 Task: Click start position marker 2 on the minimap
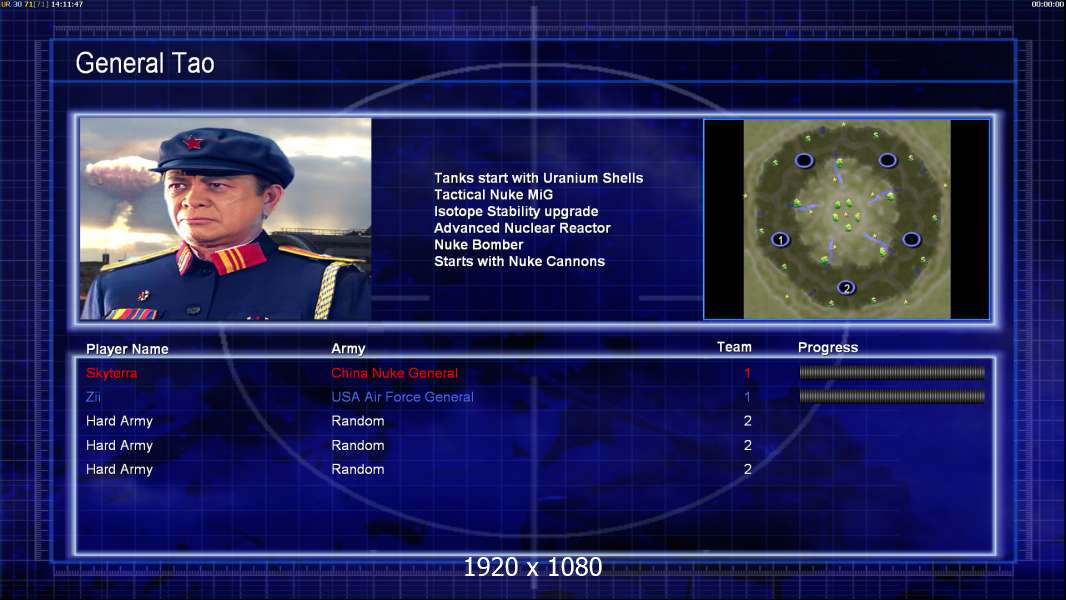(846, 287)
